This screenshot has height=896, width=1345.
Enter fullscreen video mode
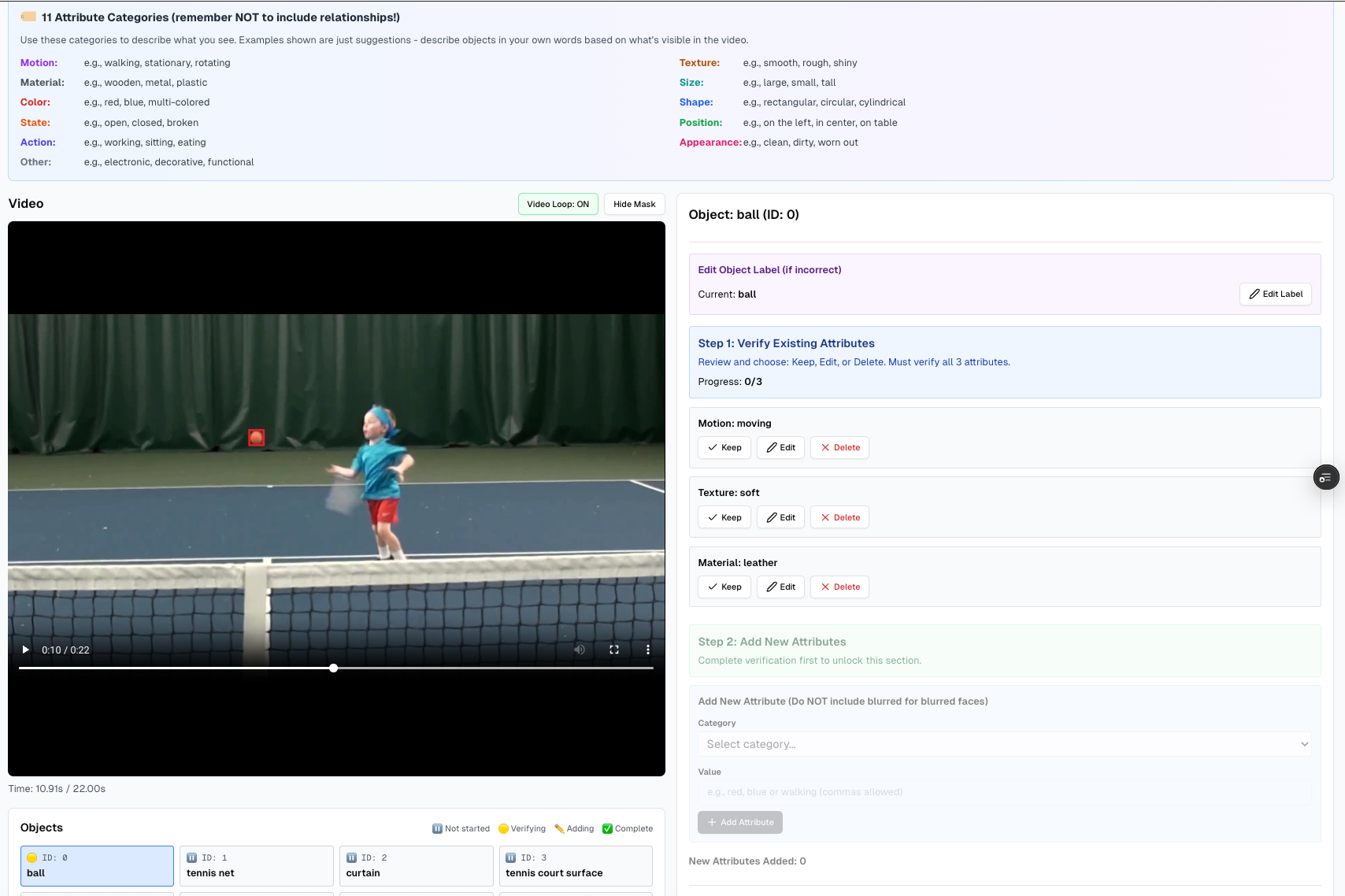[614, 650]
